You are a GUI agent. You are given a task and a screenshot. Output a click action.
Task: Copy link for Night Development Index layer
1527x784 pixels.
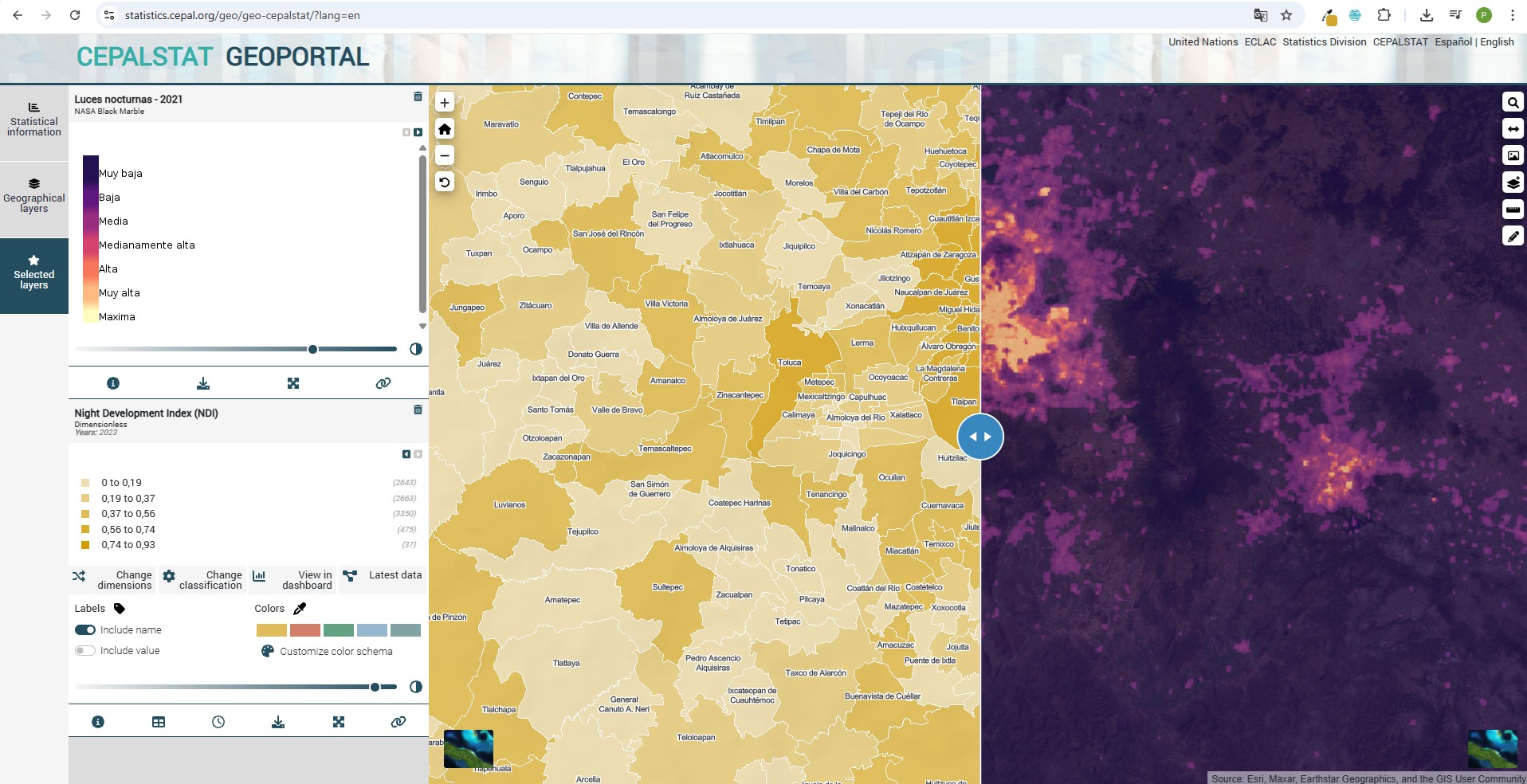click(398, 722)
